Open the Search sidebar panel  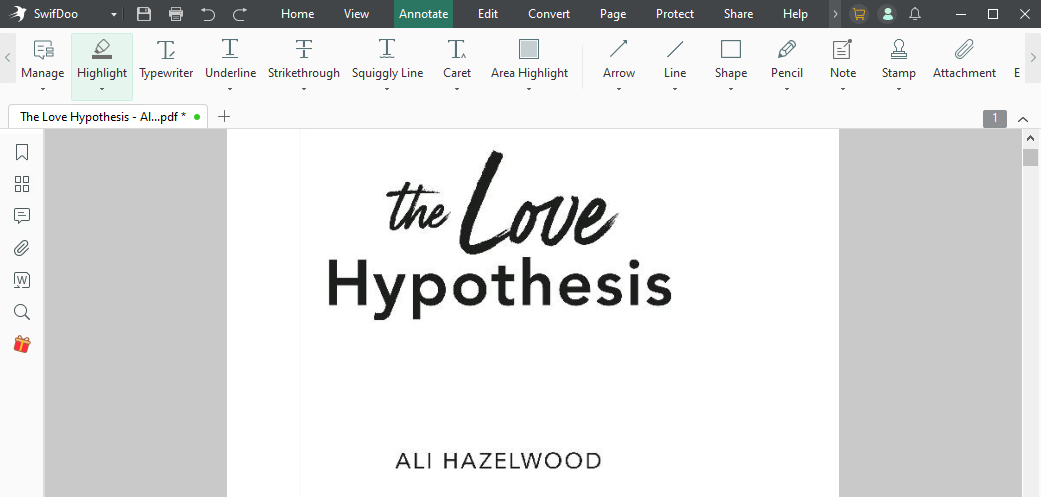point(22,313)
